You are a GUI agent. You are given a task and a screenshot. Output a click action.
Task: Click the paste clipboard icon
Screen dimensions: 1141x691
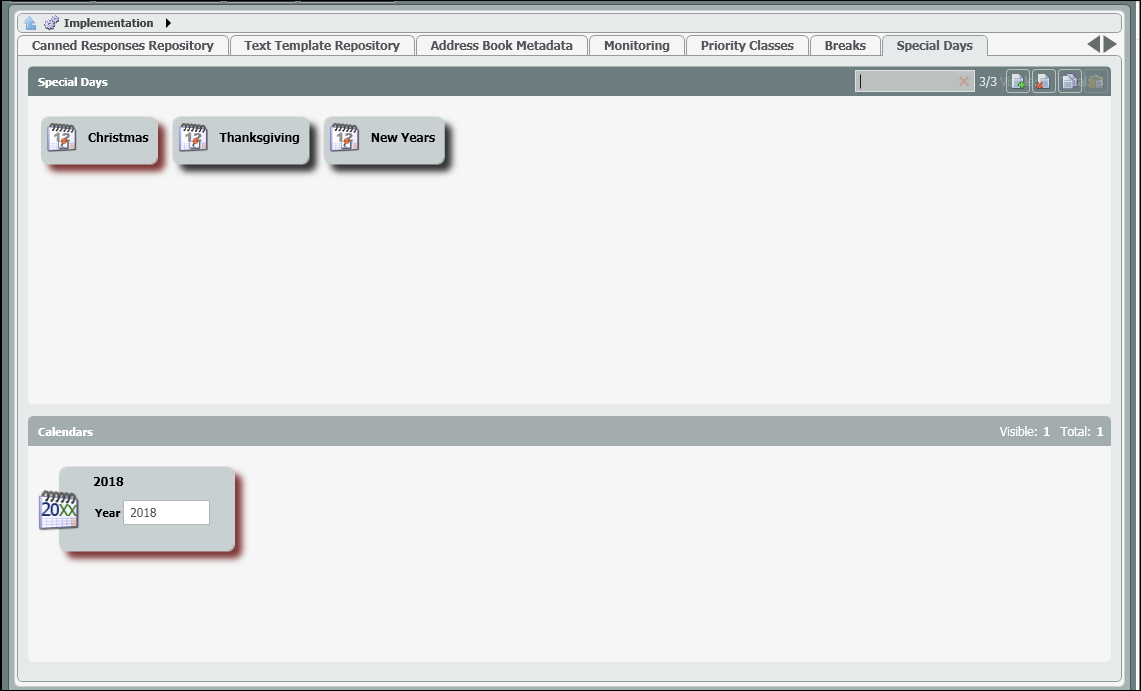coord(1096,82)
